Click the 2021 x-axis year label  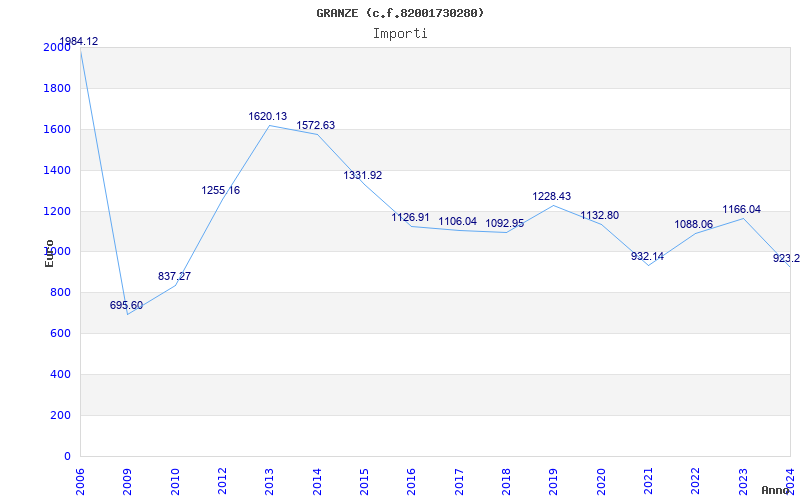648,482
